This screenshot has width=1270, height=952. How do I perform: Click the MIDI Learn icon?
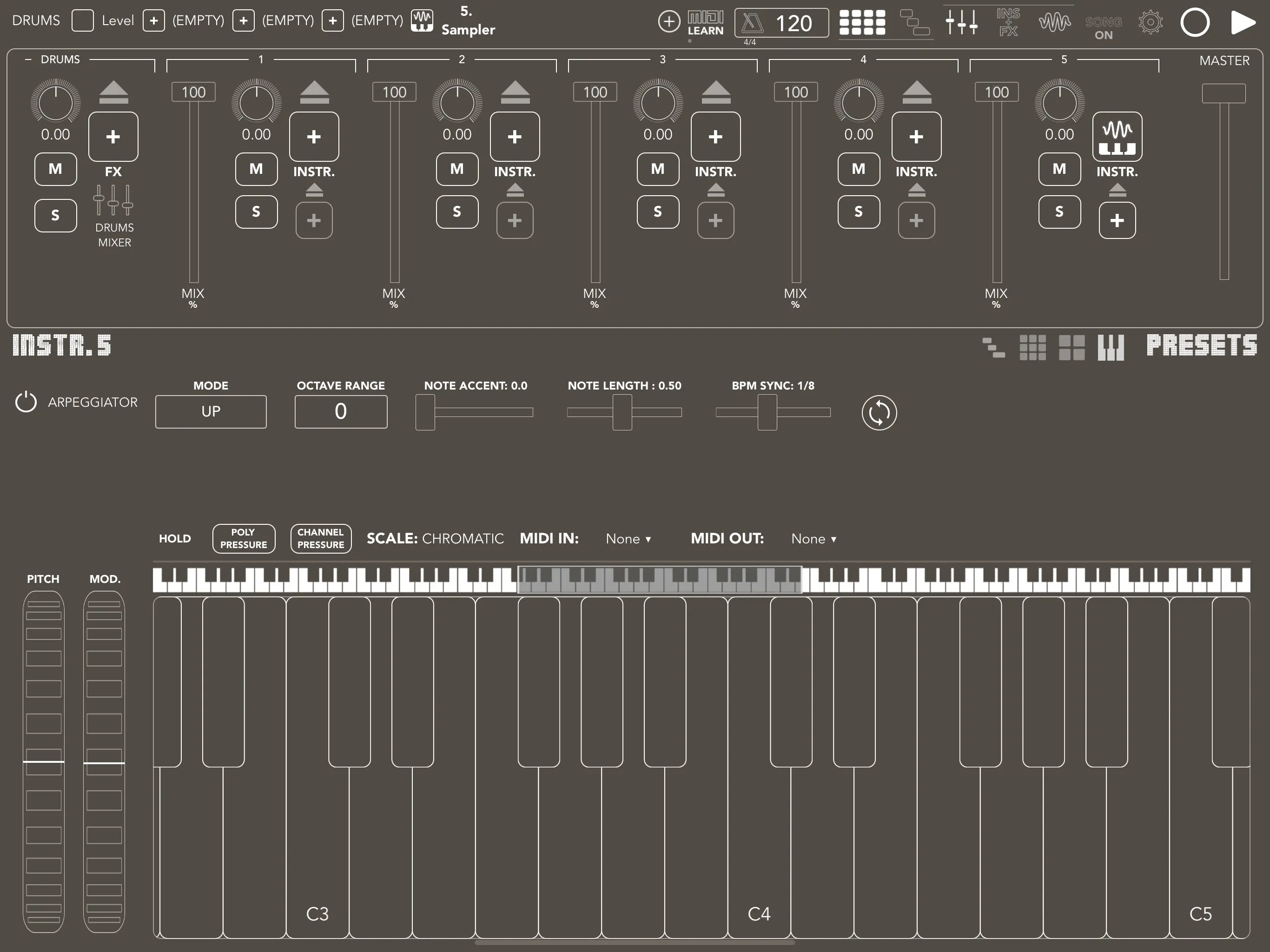(706, 24)
